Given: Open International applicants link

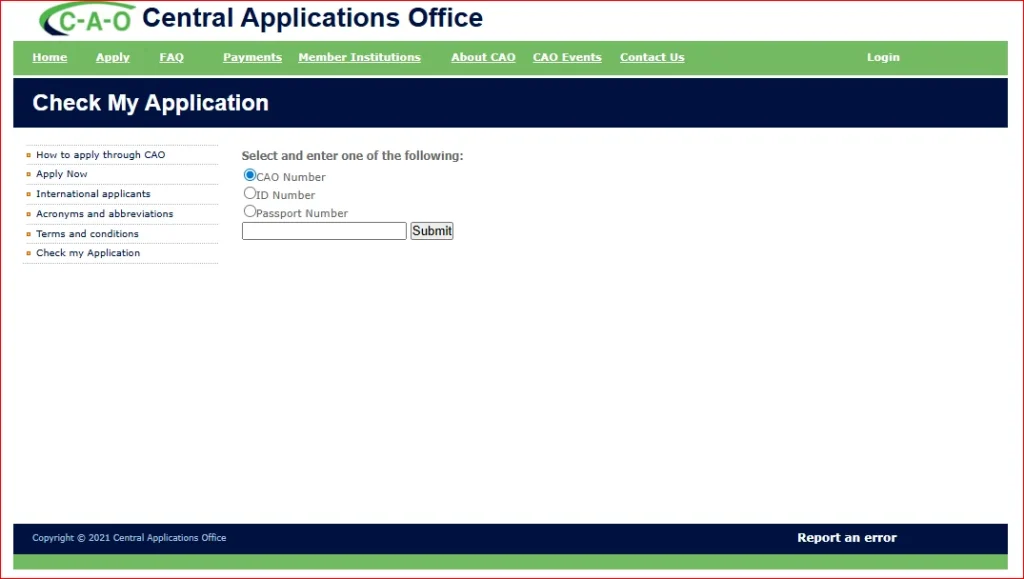Looking at the screenshot, I should [93, 194].
